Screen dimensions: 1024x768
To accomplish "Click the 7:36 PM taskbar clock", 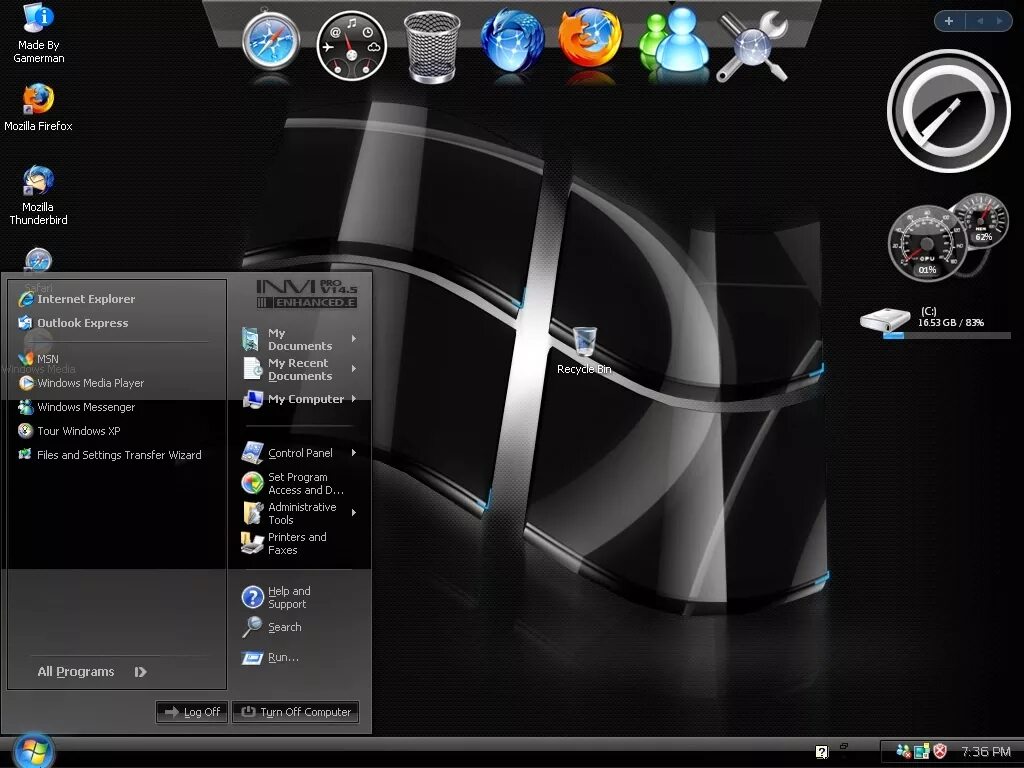I will [985, 752].
